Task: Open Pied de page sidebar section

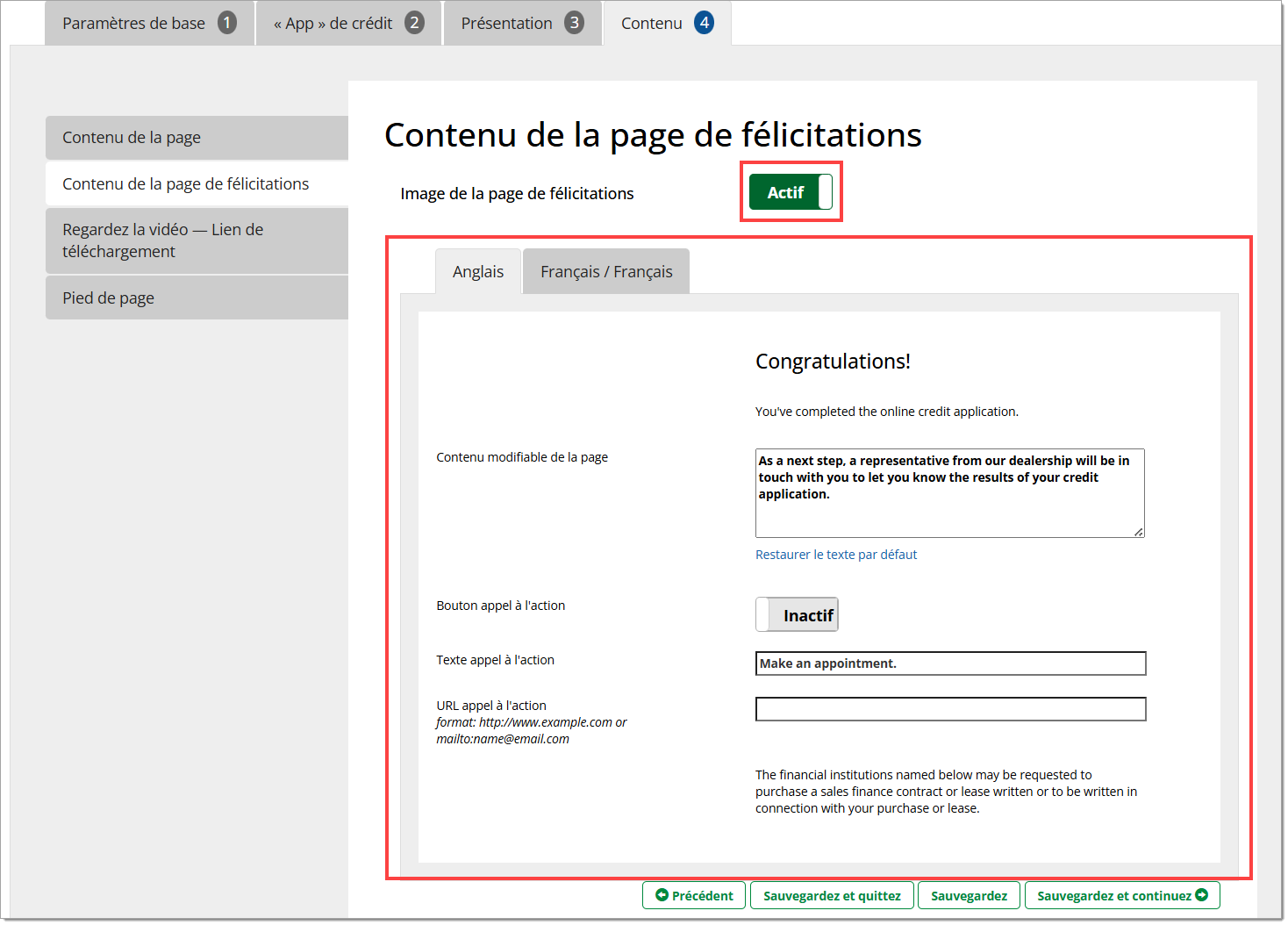Action: tap(197, 298)
